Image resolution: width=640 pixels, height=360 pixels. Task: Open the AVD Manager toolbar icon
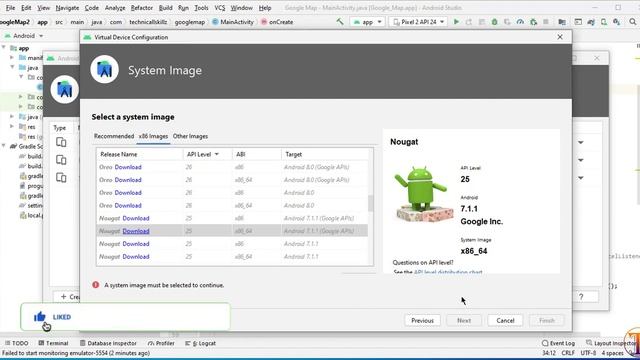(x=604, y=22)
